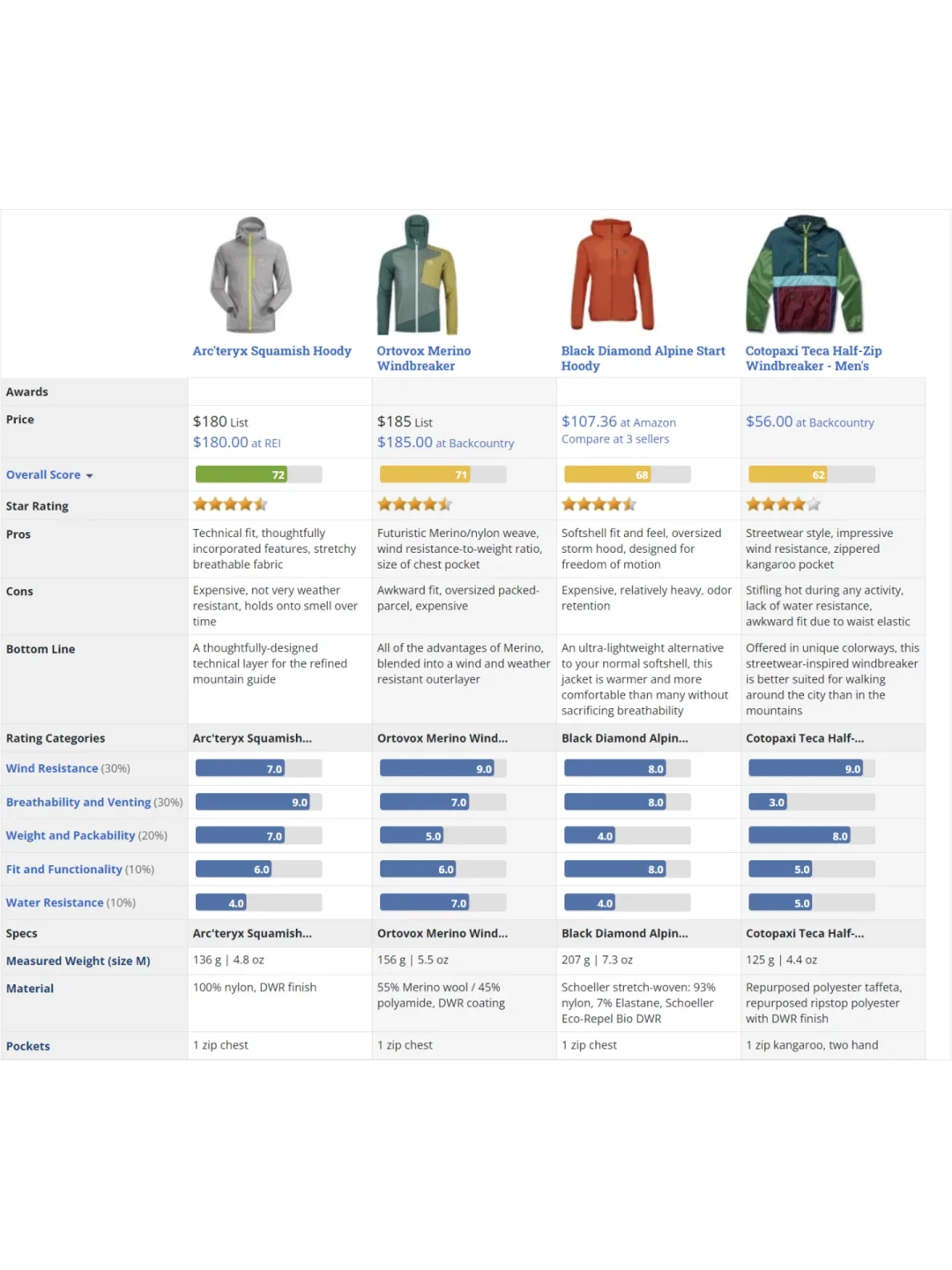The image size is (952, 1270).
Task: Click Arc'teryx Water Resistance bar 4.0
Action: 258,902
